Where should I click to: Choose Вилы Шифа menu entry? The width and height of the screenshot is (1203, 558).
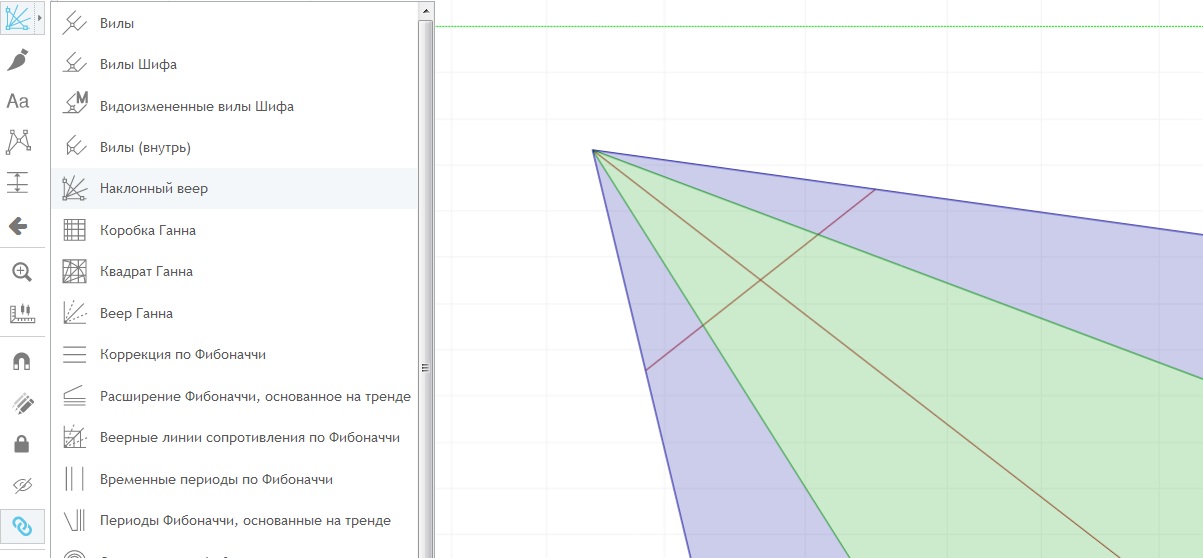(234, 64)
